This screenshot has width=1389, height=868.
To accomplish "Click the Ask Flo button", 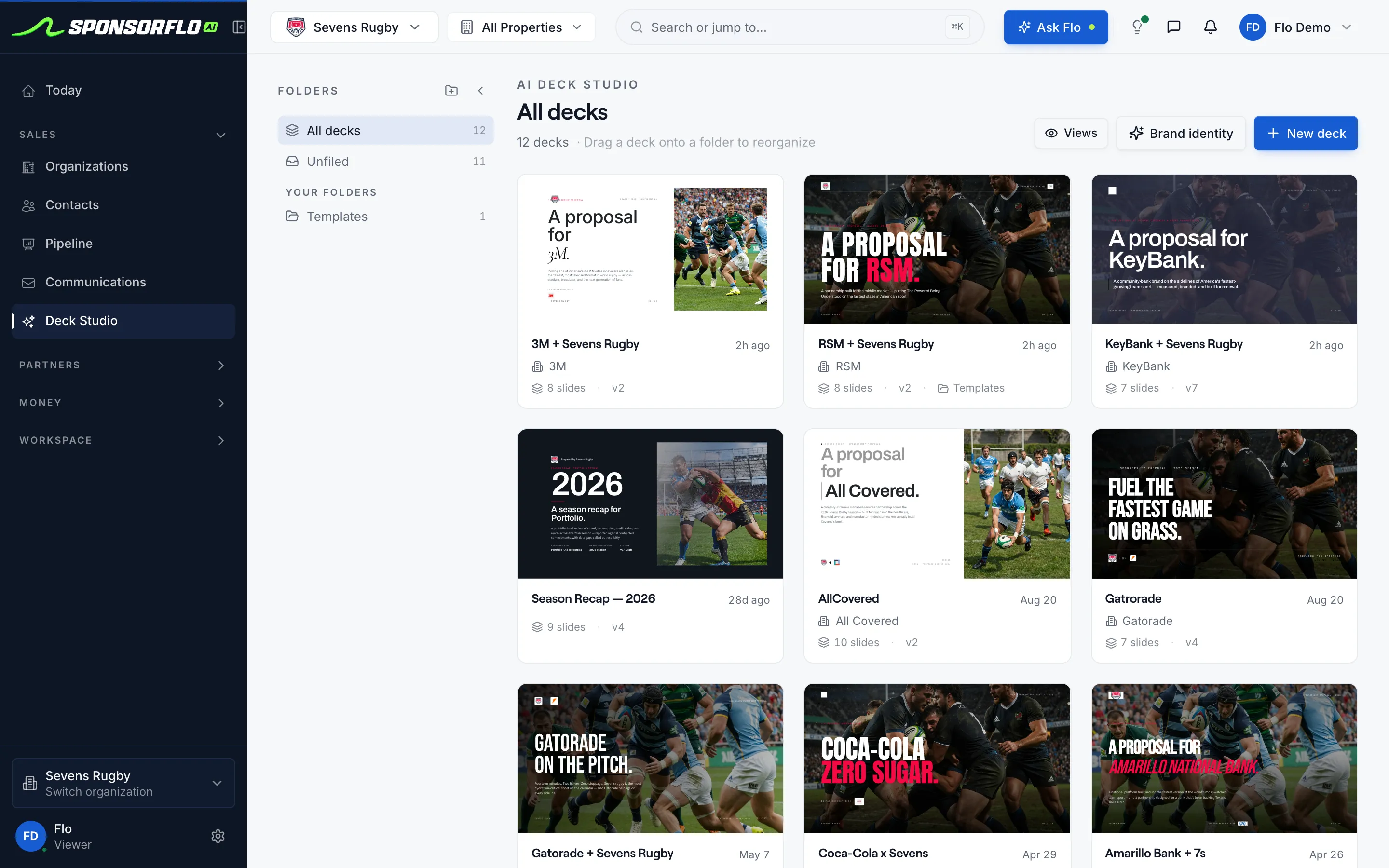I will pyautogui.click(x=1056, y=27).
